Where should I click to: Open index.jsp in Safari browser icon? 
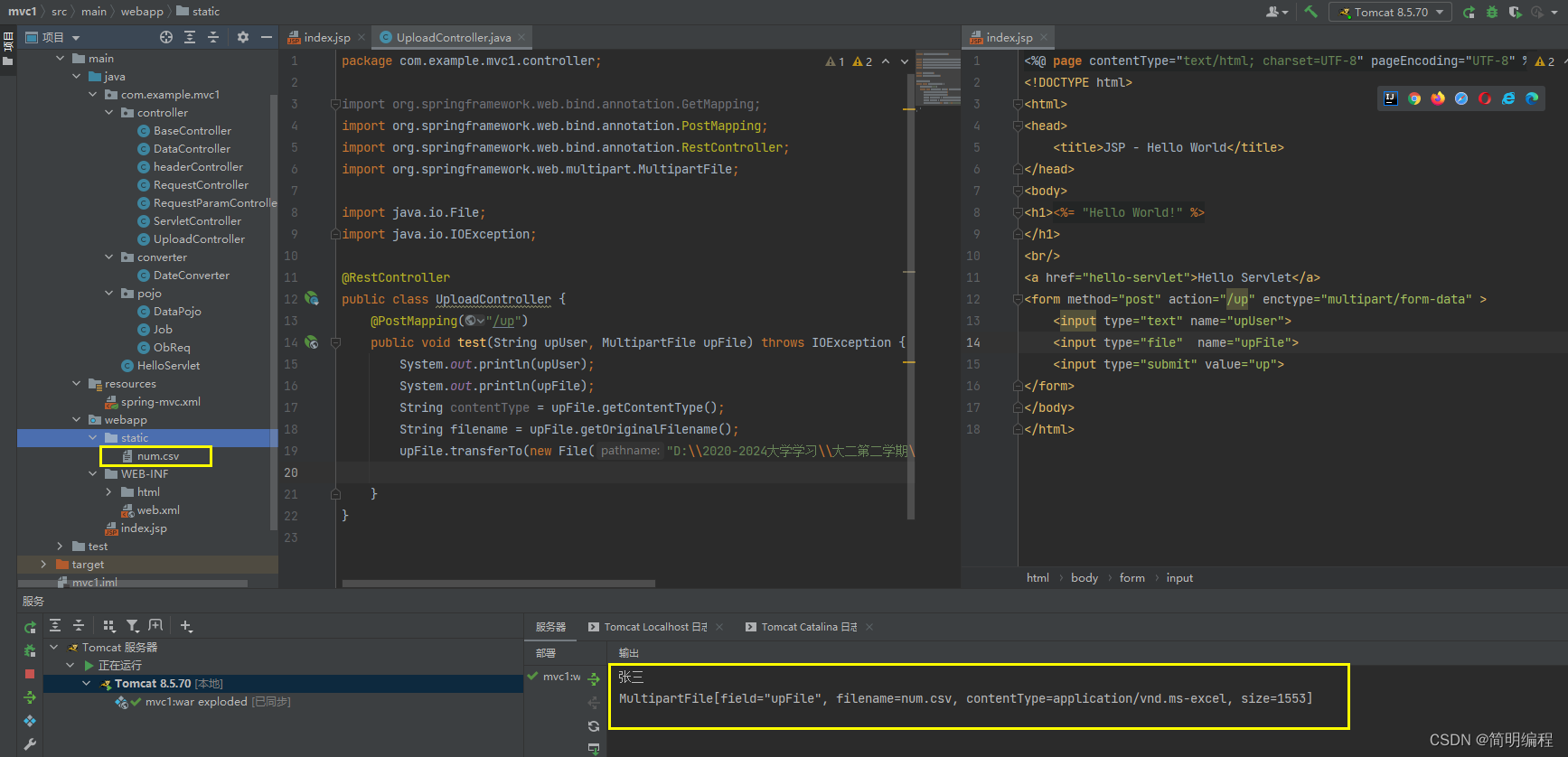(x=1461, y=98)
